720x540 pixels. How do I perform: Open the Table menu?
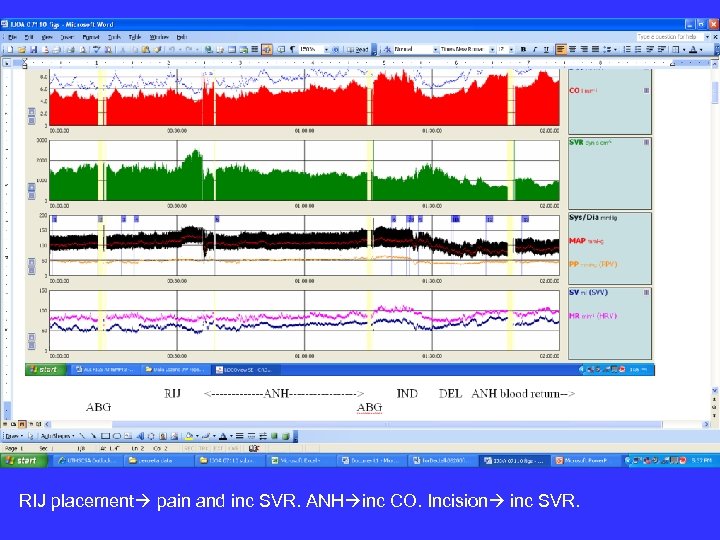[x=135, y=37]
